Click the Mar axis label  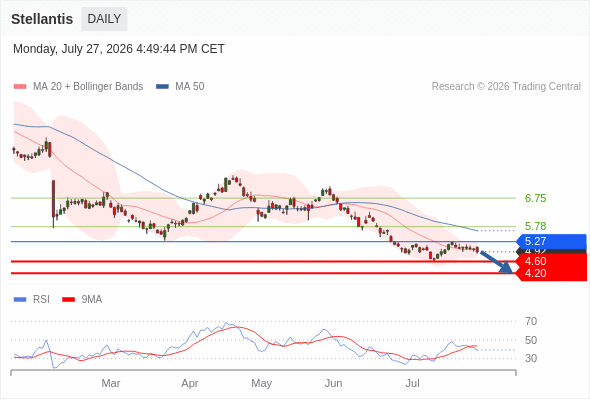coord(111,383)
